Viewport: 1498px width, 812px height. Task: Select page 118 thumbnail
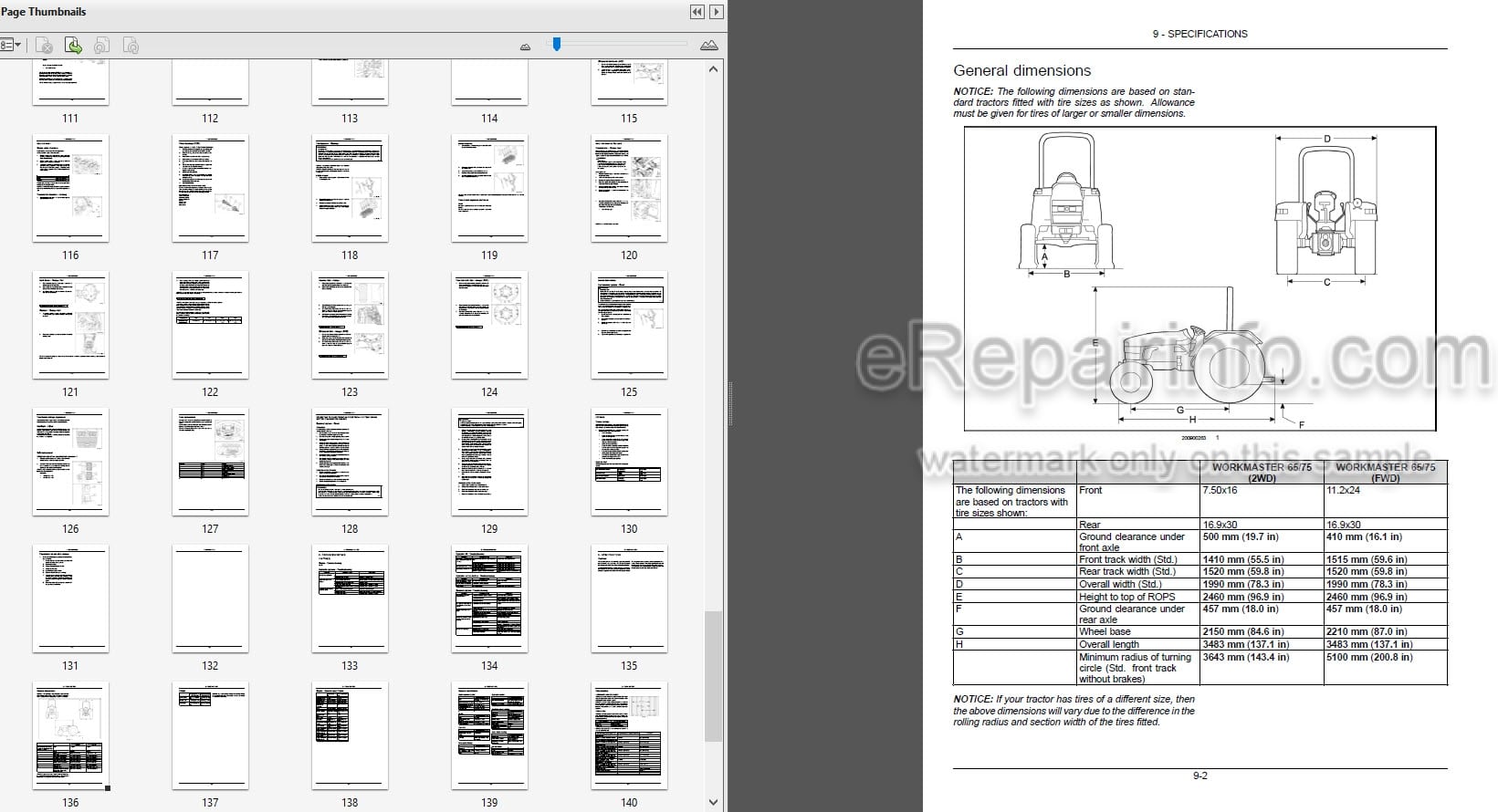[350, 188]
